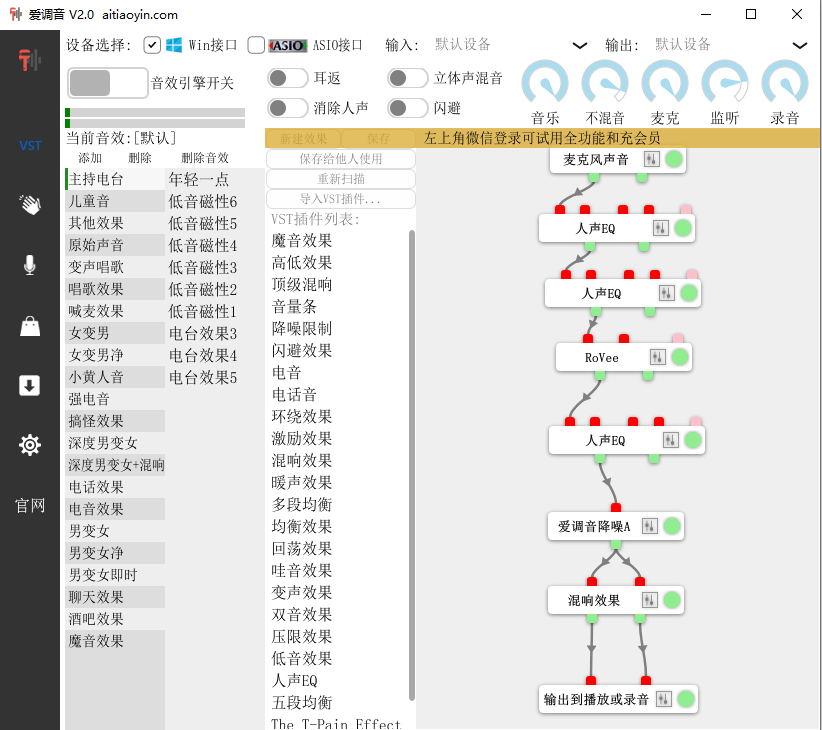
Task: Choose the 电台效果5 preset
Action: (214, 377)
